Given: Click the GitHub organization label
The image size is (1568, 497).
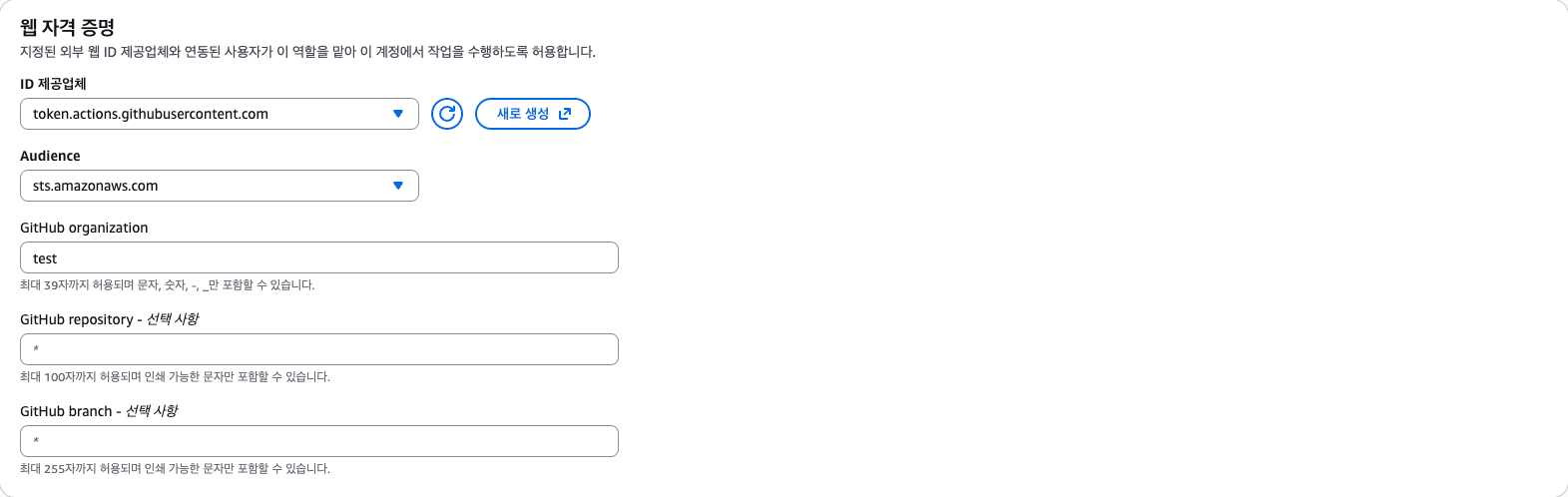Looking at the screenshot, I should pos(84,228).
